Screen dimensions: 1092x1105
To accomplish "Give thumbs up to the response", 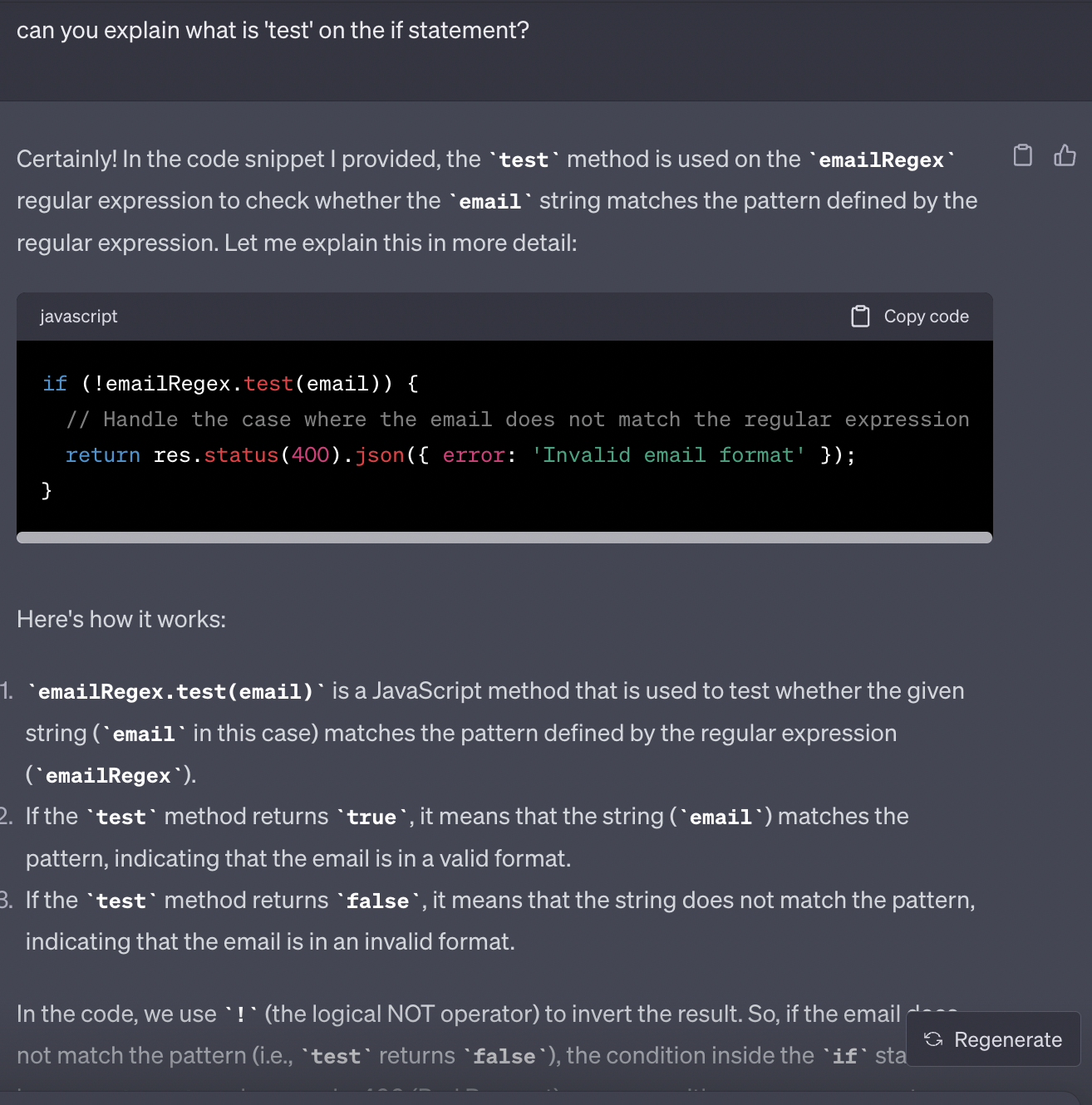I will point(1065,155).
